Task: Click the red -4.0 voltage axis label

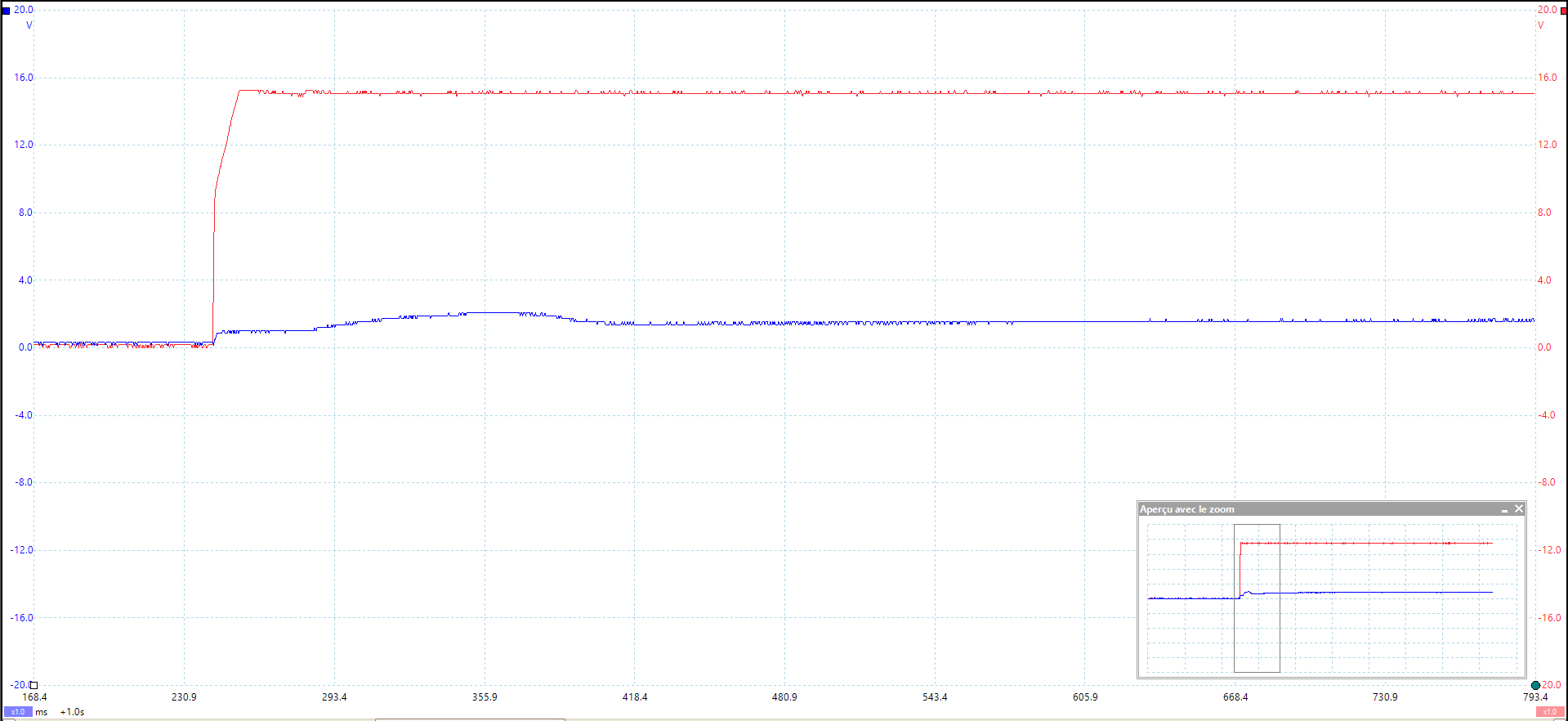Action: 1547,415
